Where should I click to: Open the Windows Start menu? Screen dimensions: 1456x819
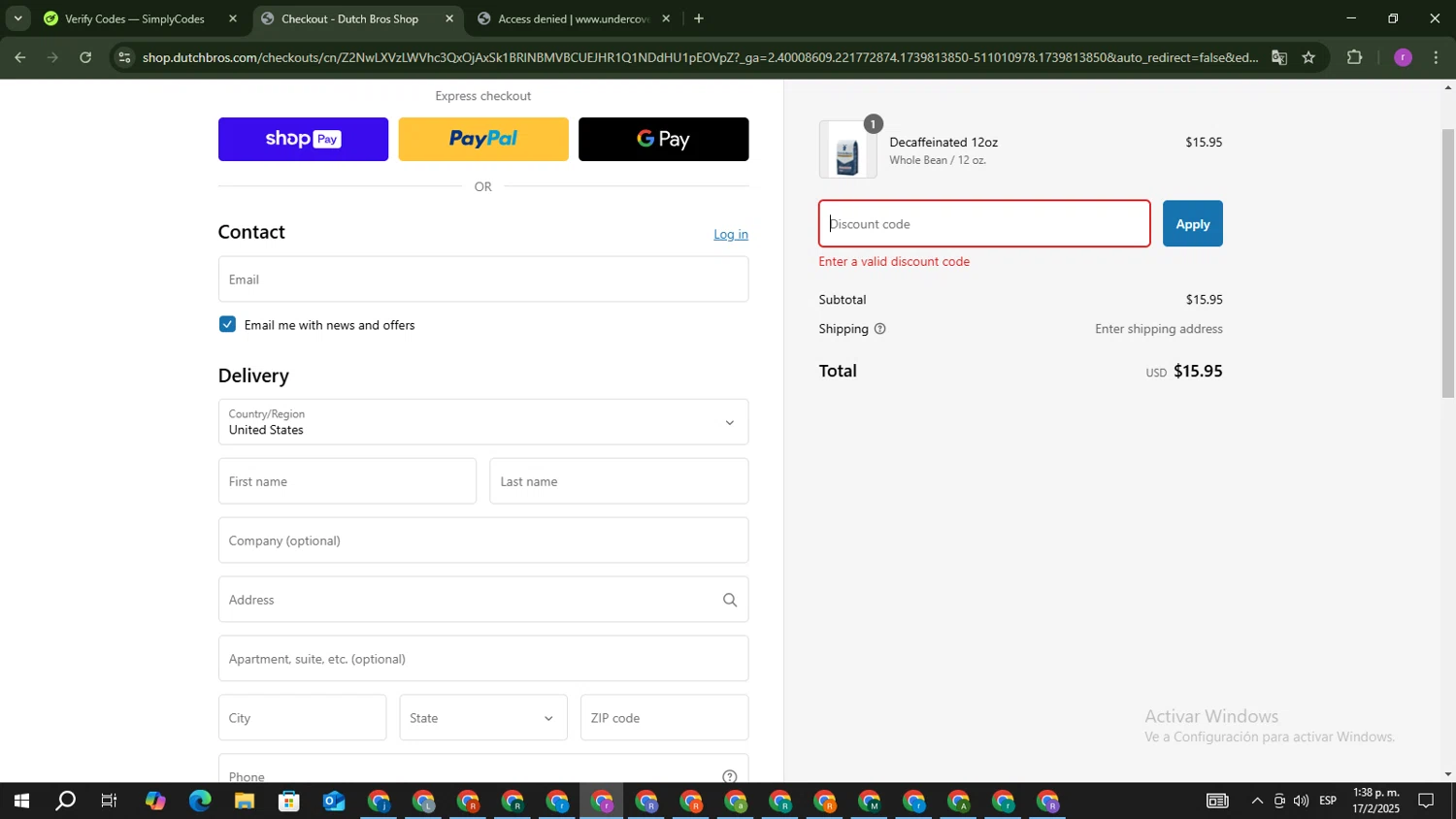[21, 802]
